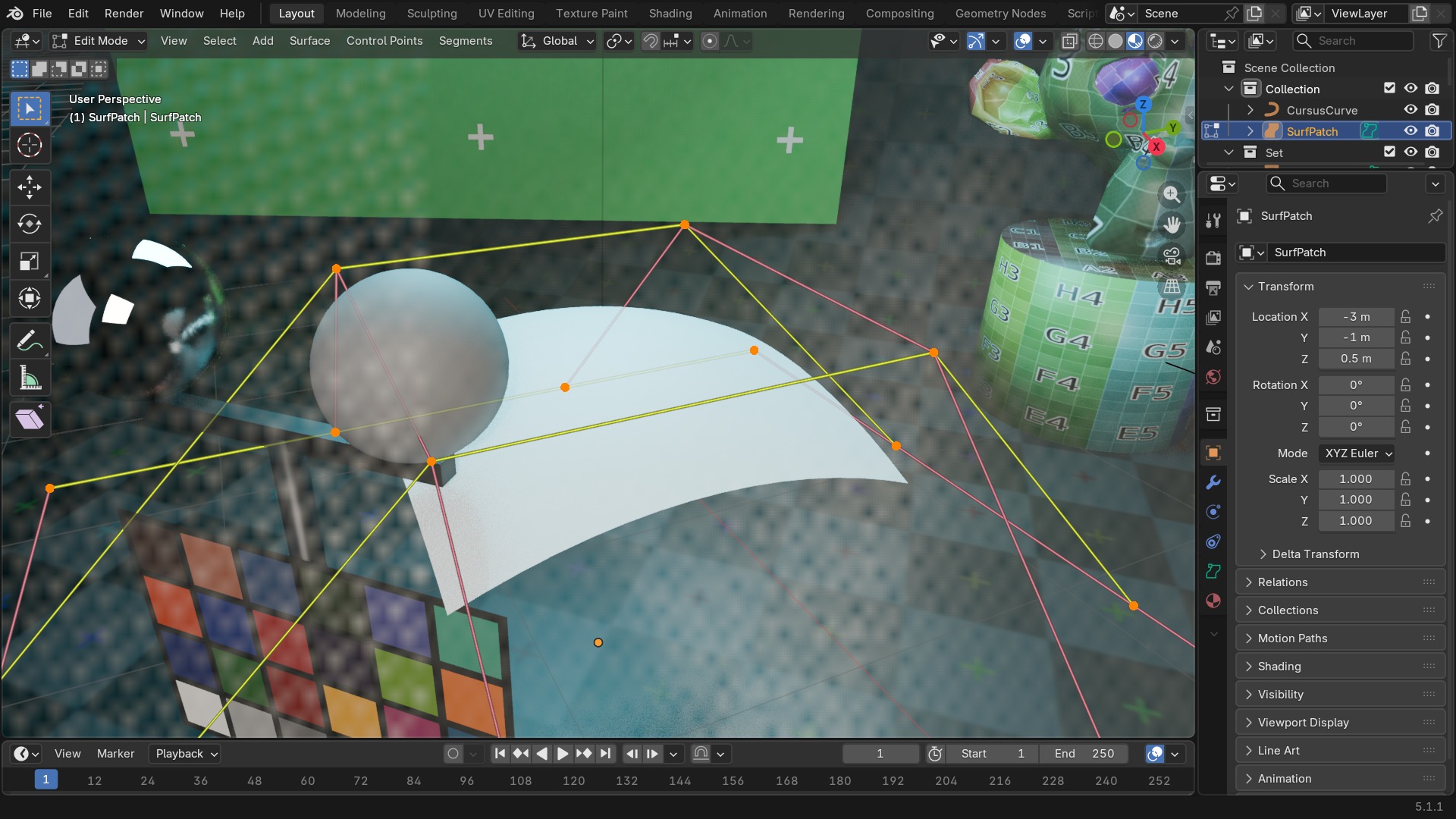Toggle CursusCurve viewport visibility eye

(x=1410, y=109)
